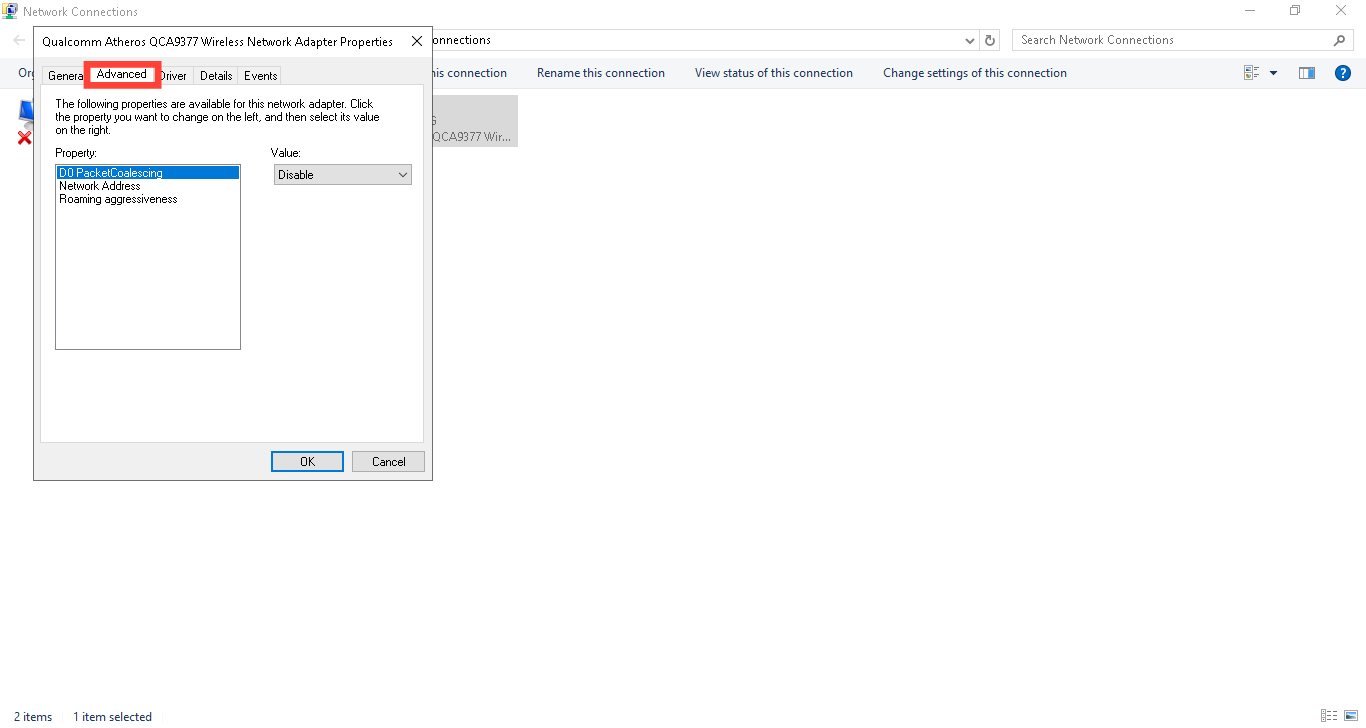Toggle the preview pane icon

(1306, 73)
